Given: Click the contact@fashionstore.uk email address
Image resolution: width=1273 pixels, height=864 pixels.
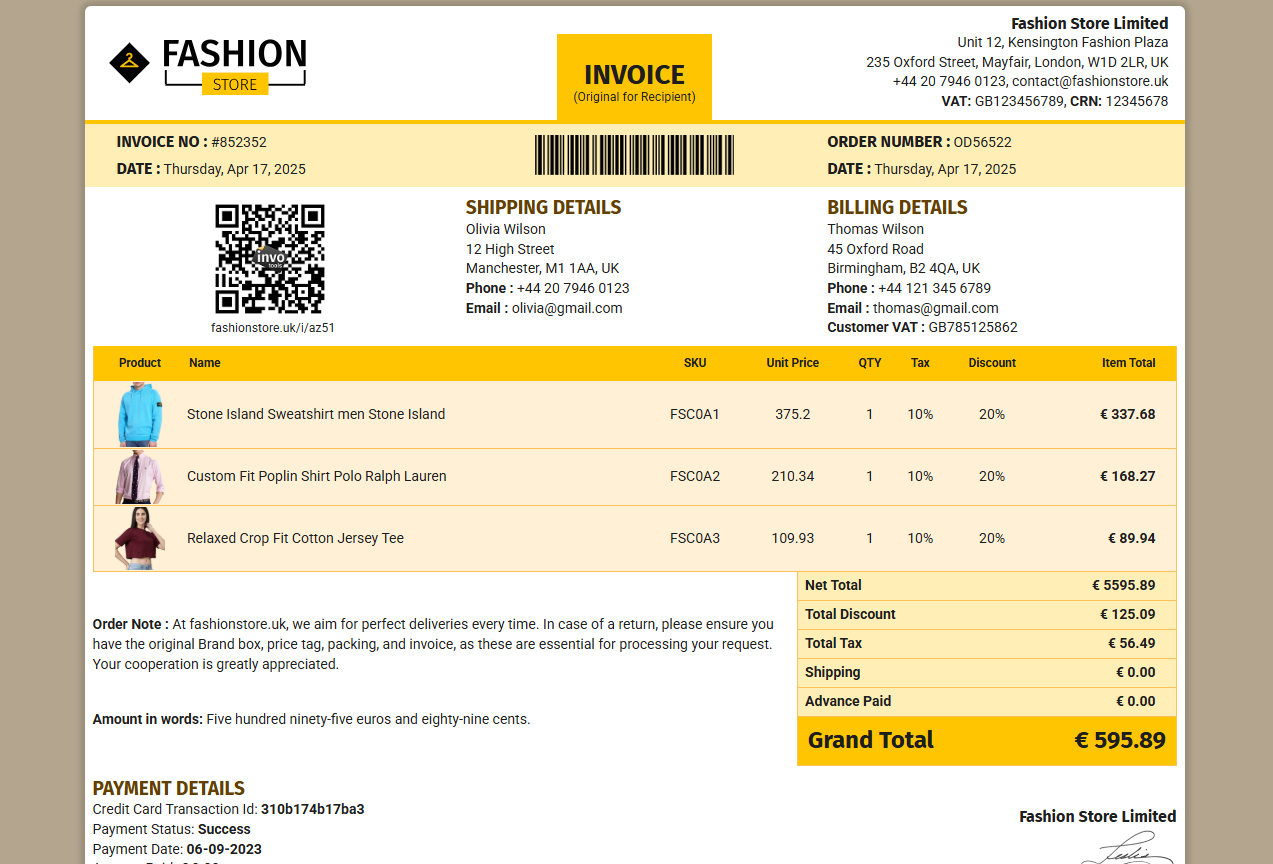Looking at the screenshot, I should [1090, 81].
